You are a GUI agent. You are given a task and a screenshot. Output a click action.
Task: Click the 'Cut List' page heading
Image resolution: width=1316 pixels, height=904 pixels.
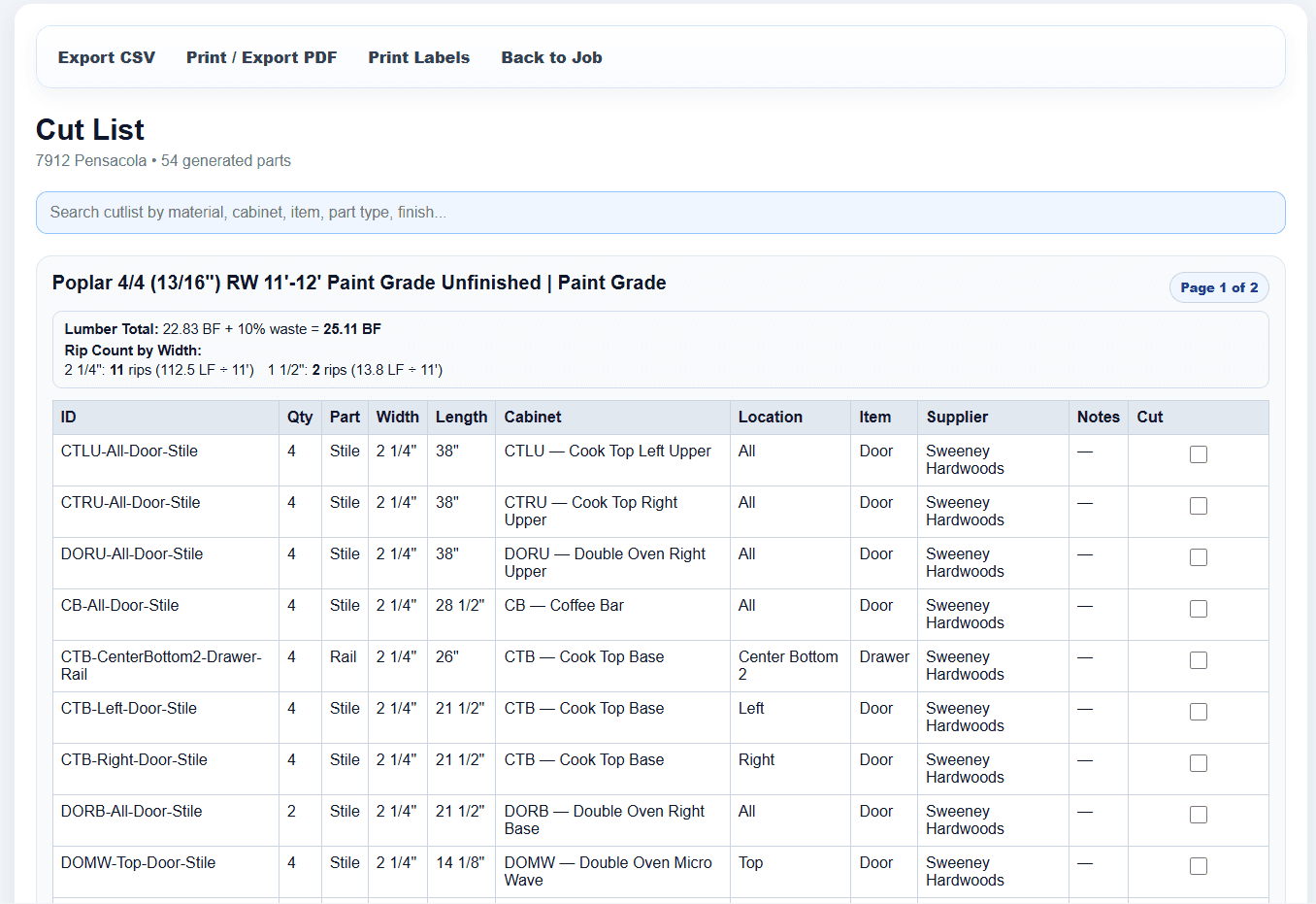pyautogui.click(x=90, y=130)
